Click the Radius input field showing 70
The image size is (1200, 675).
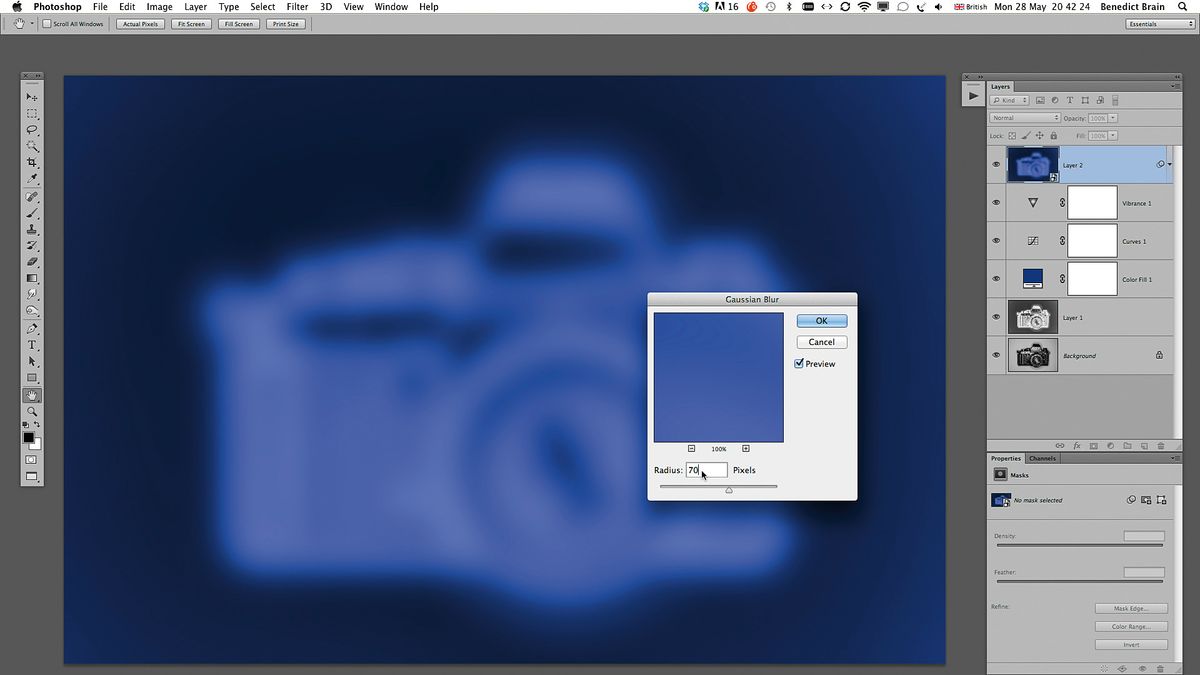[x=705, y=470]
